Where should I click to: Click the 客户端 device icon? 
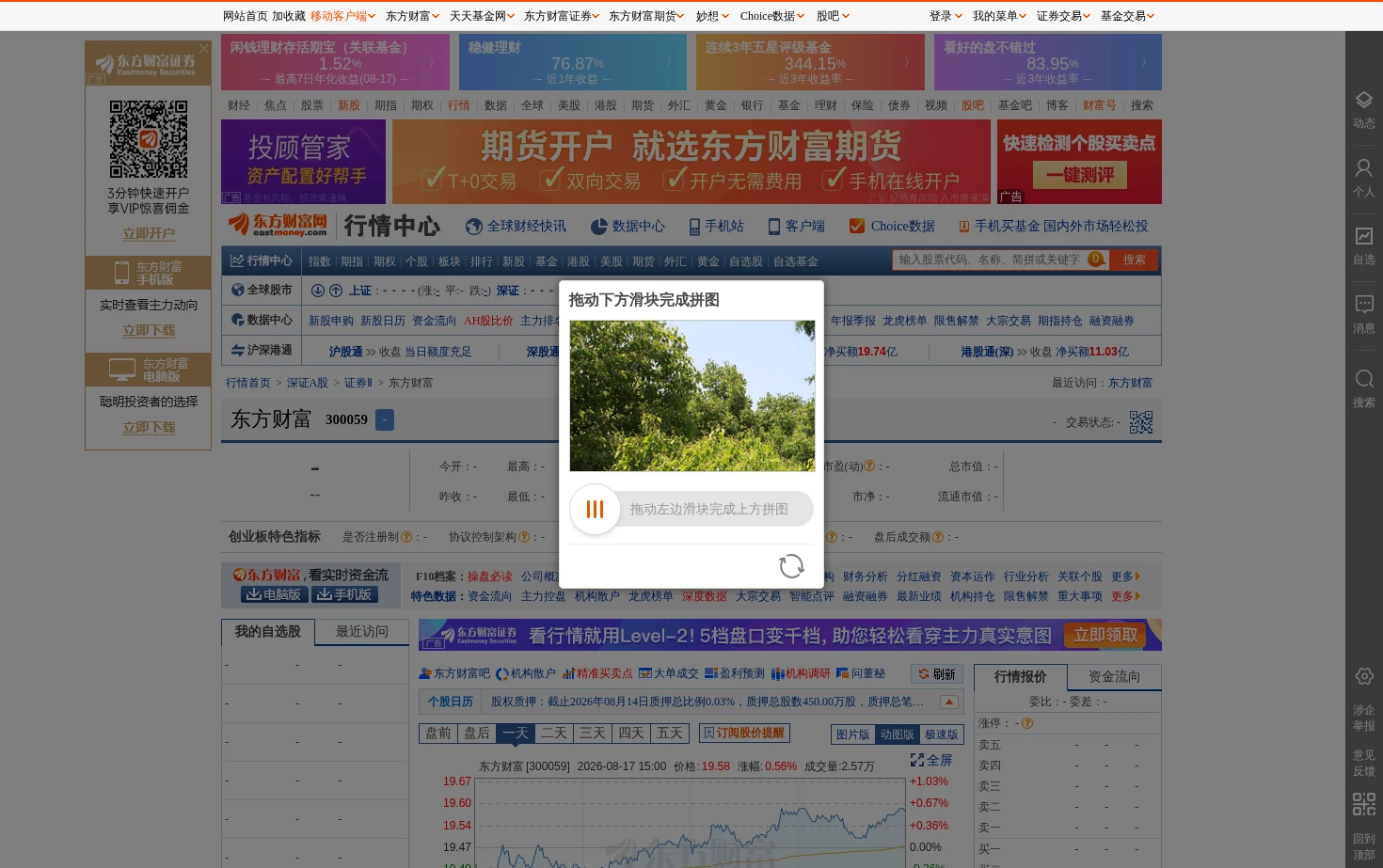coord(774,227)
